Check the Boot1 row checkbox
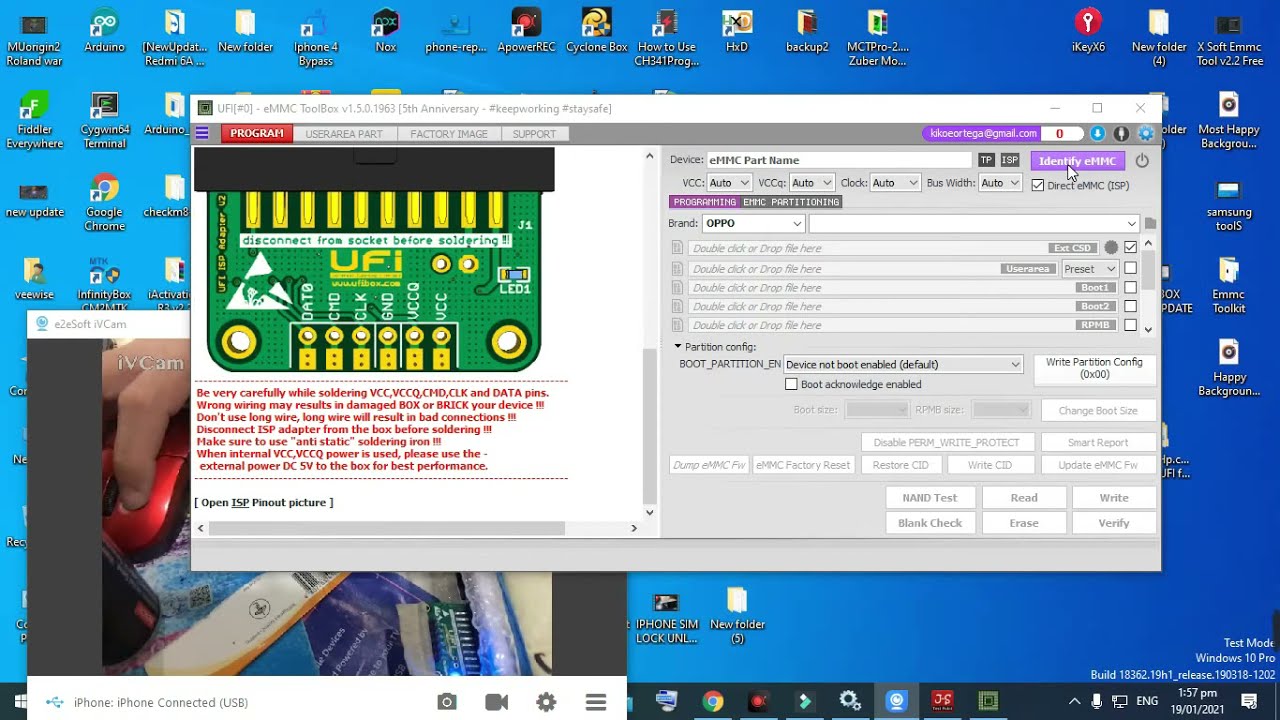 pos(1130,288)
